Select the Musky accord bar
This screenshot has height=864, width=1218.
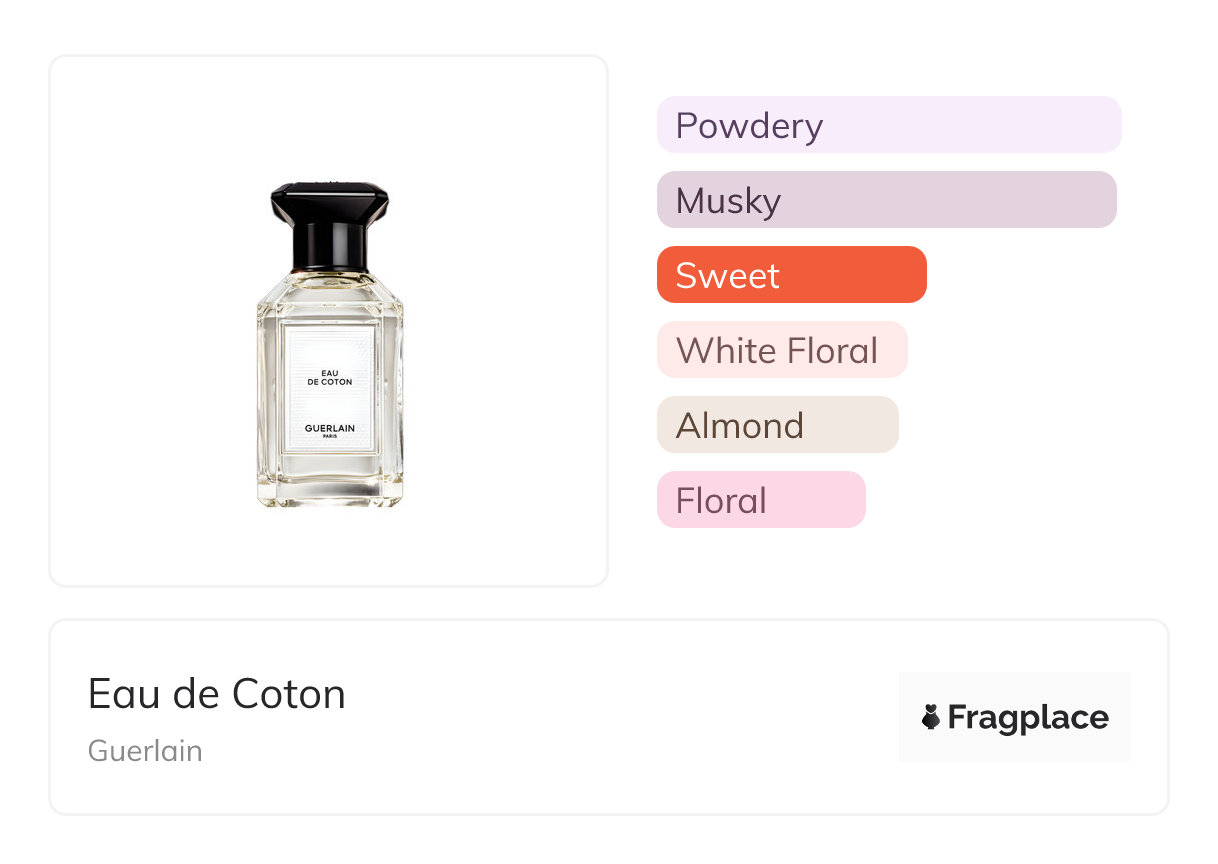[x=886, y=200]
